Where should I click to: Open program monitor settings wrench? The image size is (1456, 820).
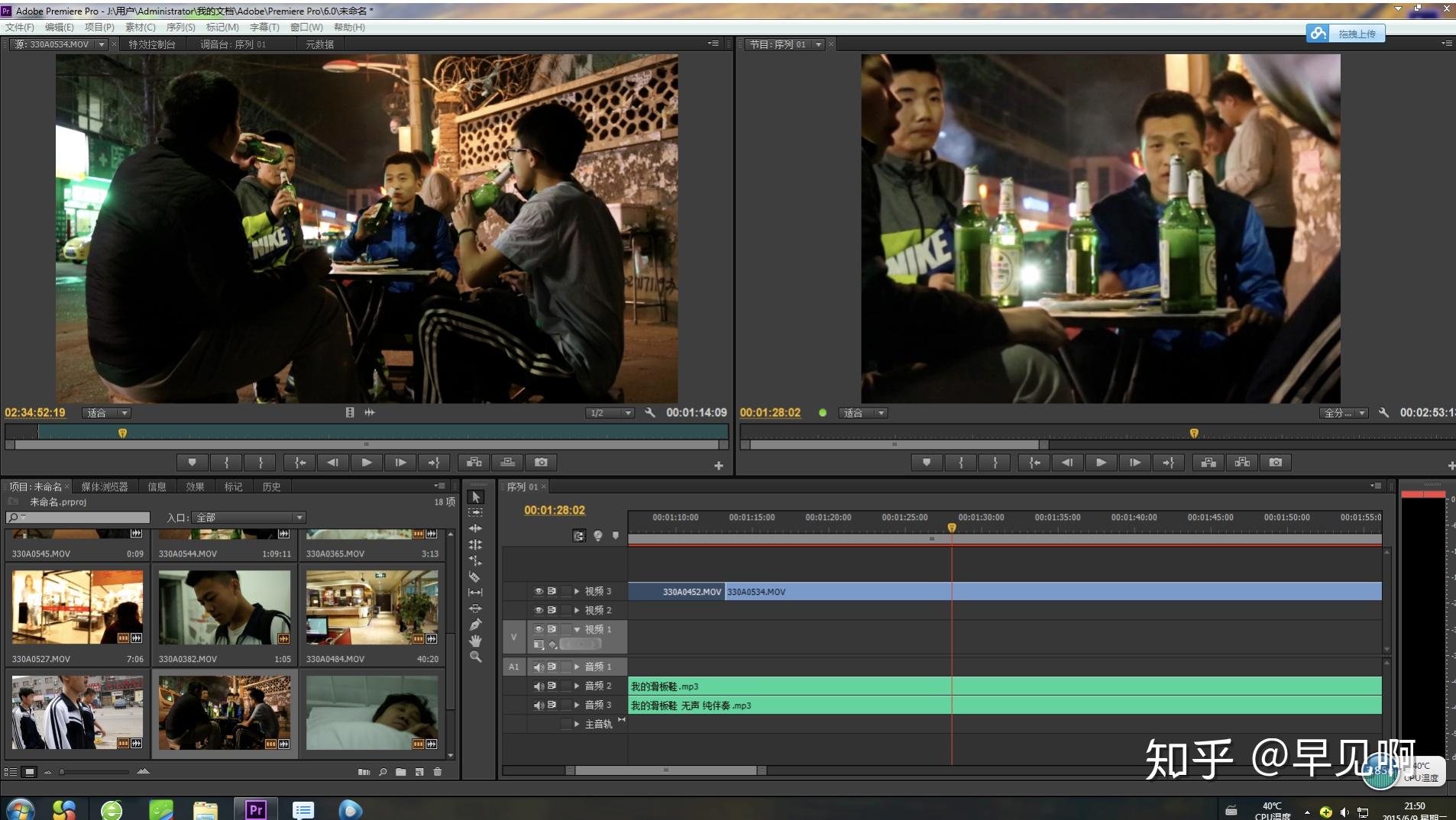1383,413
